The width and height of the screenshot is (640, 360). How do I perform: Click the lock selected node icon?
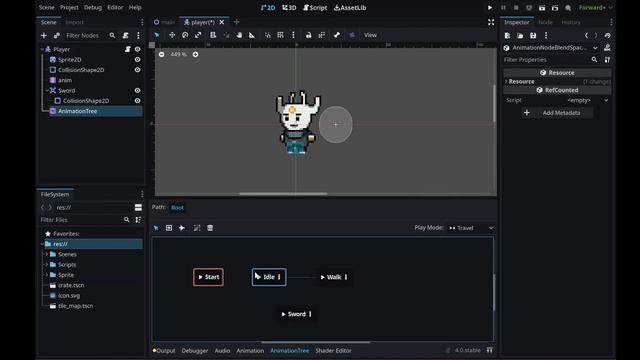coord(309,35)
